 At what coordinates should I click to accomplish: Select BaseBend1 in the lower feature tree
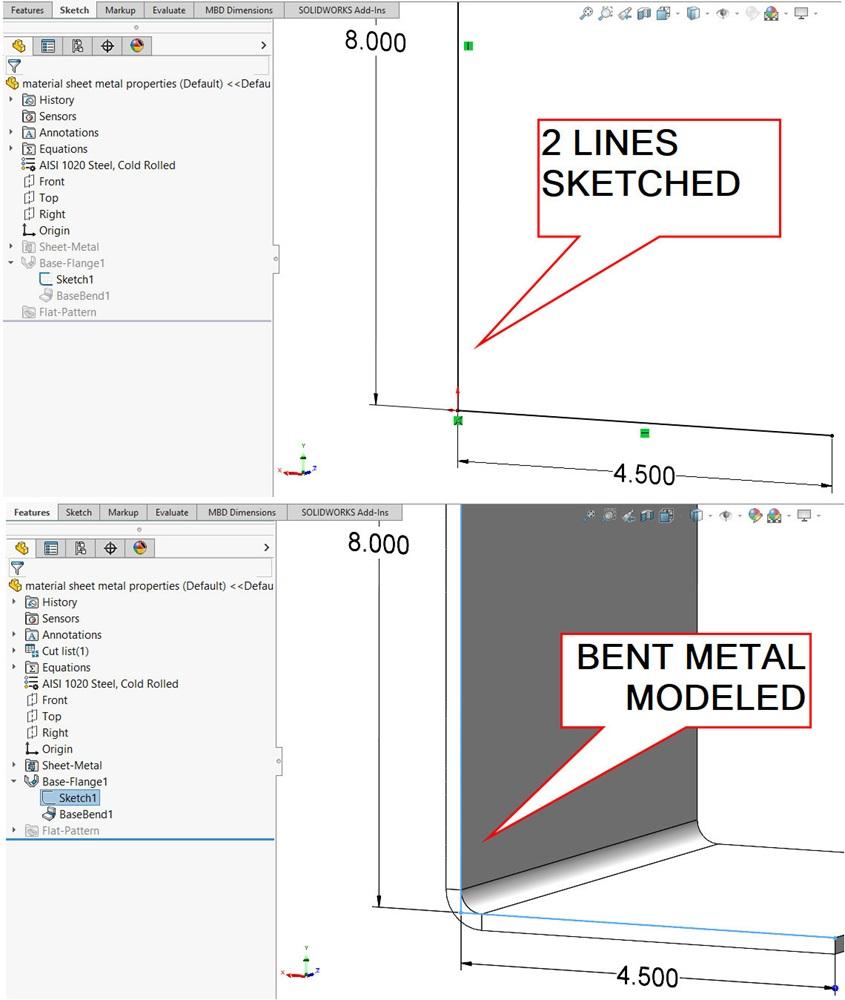click(85, 814)
